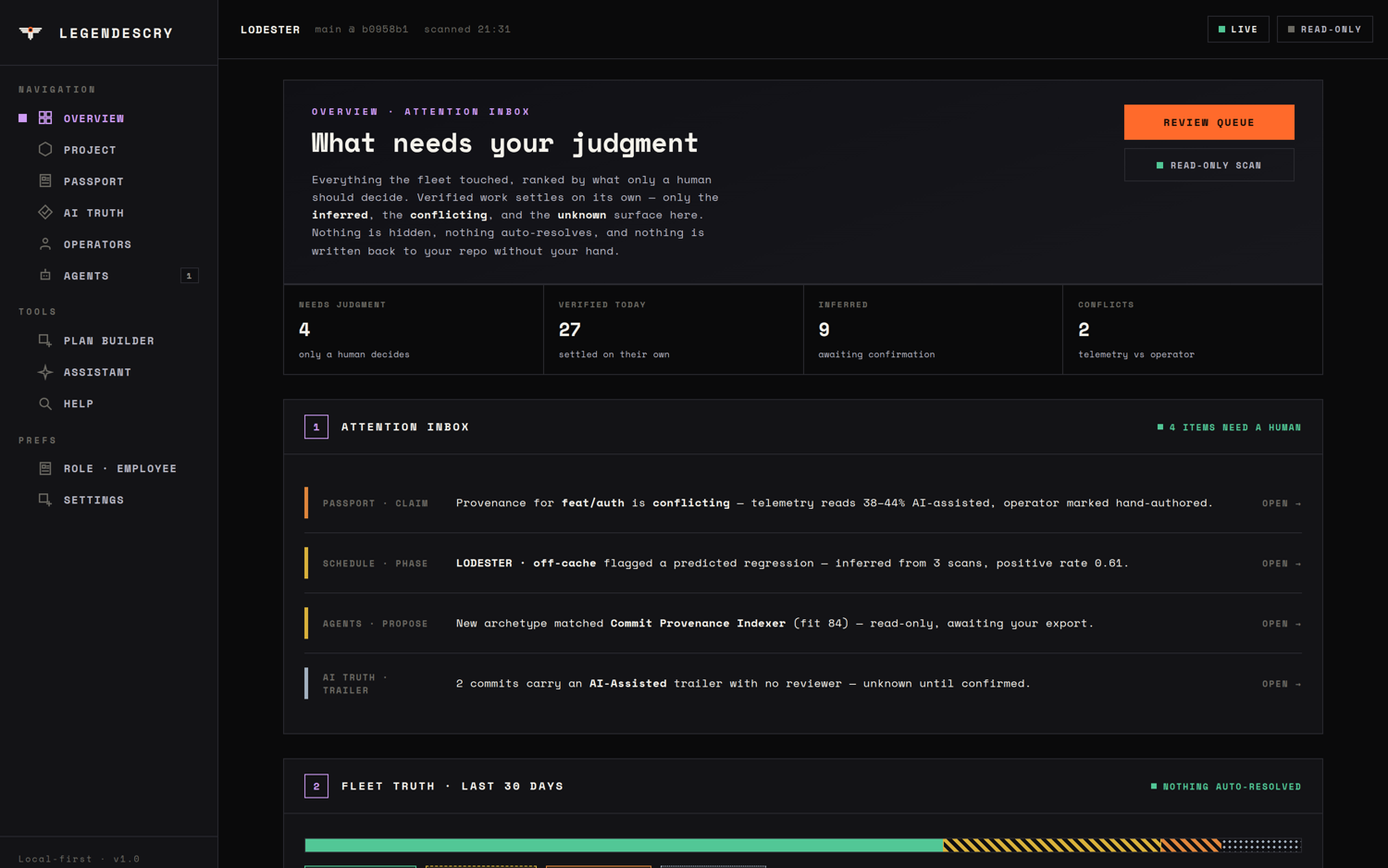Viewport: 1388px width, 868px height.
Task: Open the Agents Propose inbox item
Action: (x=802, y=624)
